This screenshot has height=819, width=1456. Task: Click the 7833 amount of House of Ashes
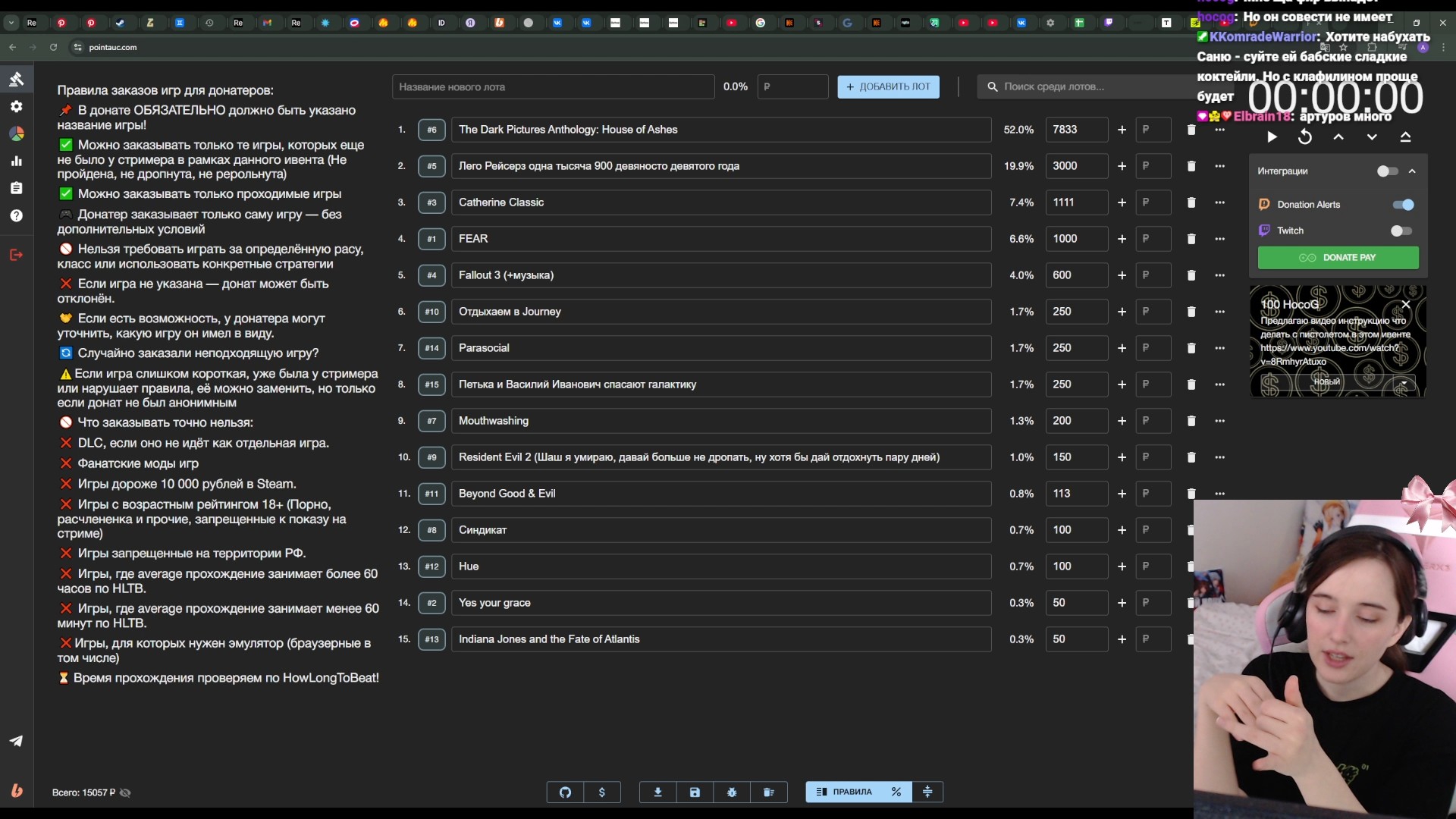pos(1076,130)
